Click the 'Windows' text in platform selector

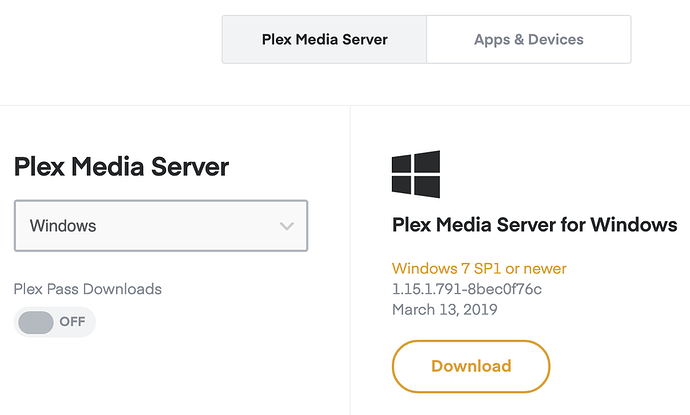pyautogui.click(x=63, y=226)
